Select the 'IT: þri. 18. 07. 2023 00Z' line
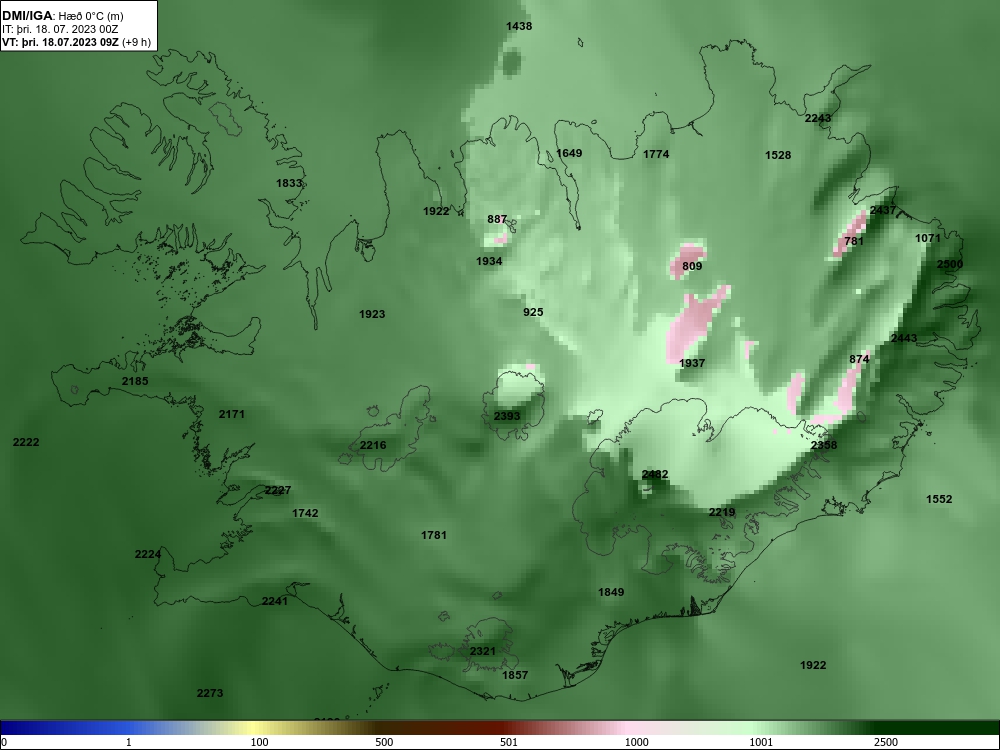The width and height of the screenshot is (1000, 750). tap(60, 29)
